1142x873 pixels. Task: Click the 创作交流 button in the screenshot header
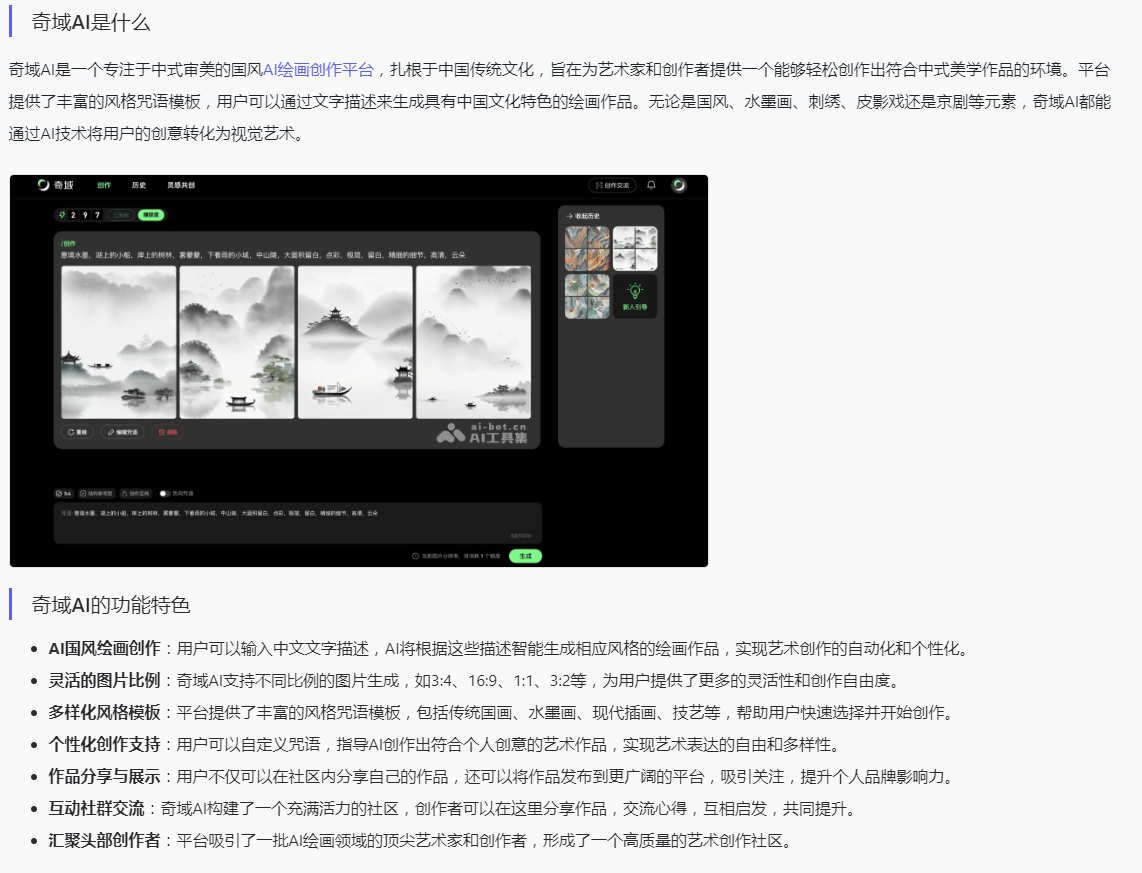click(x=613, y=185)
